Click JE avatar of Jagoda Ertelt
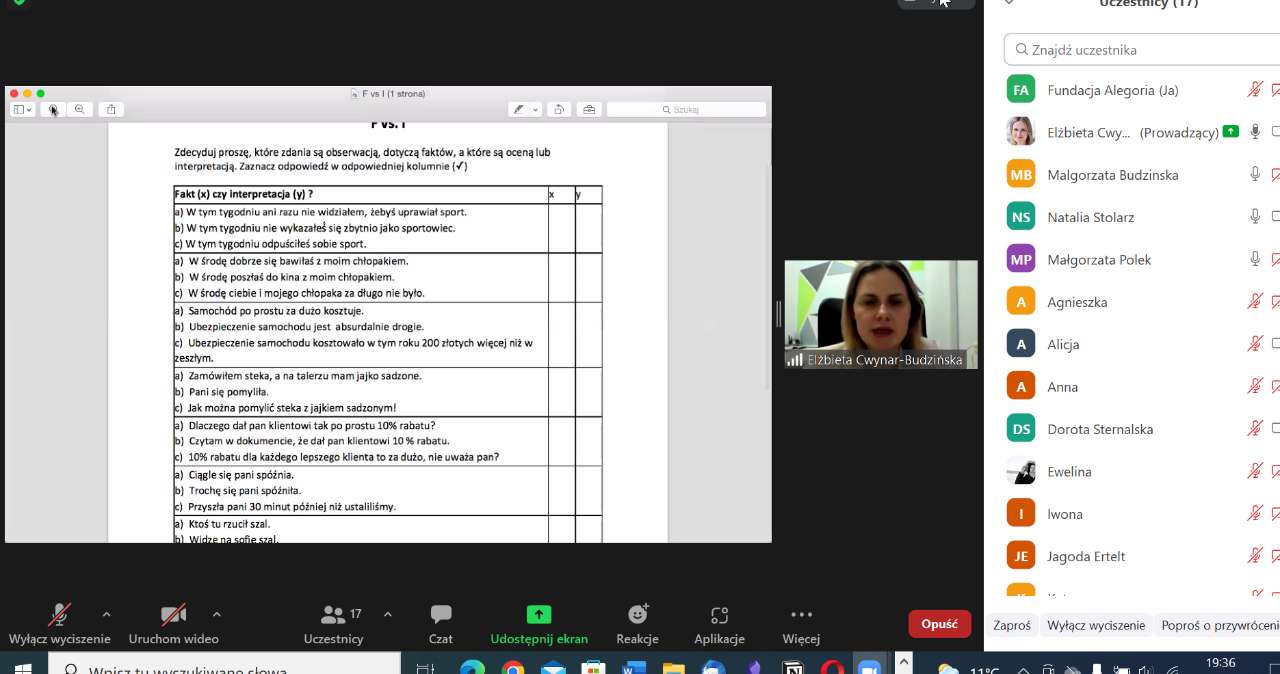 1021,556
